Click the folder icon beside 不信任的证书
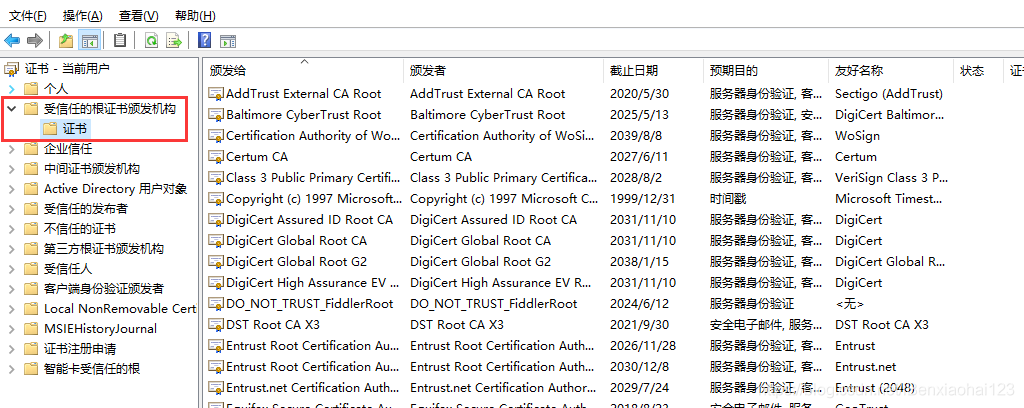 [31, 228]
